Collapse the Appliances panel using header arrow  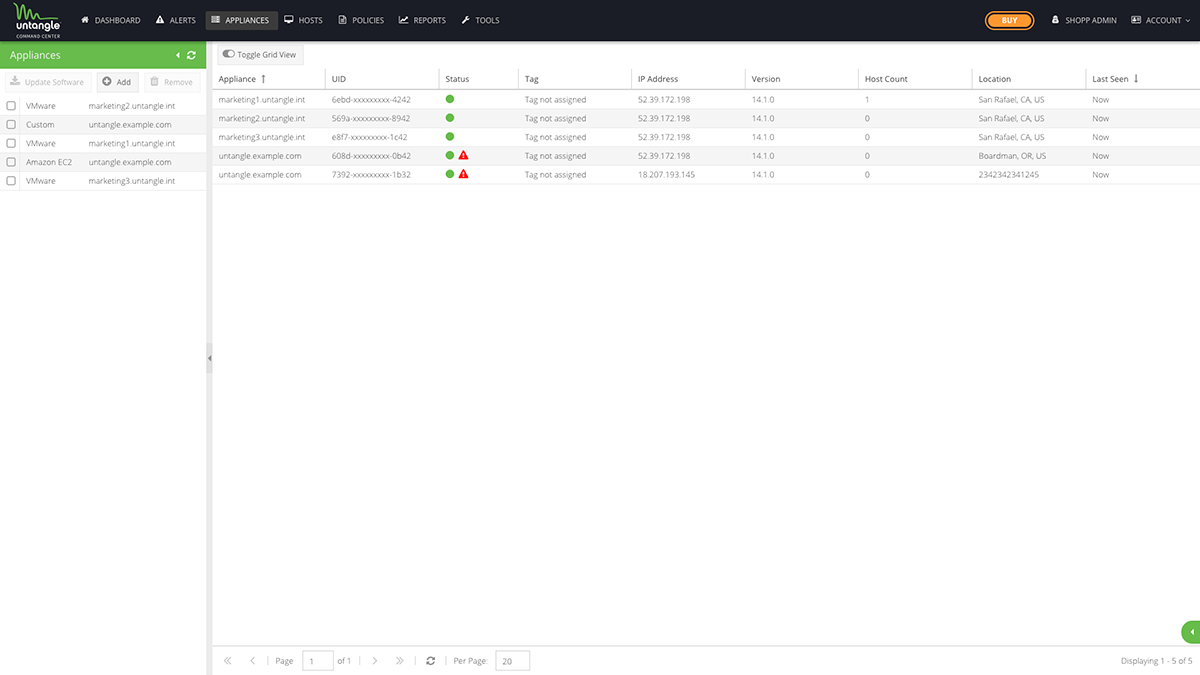[178, 55]
